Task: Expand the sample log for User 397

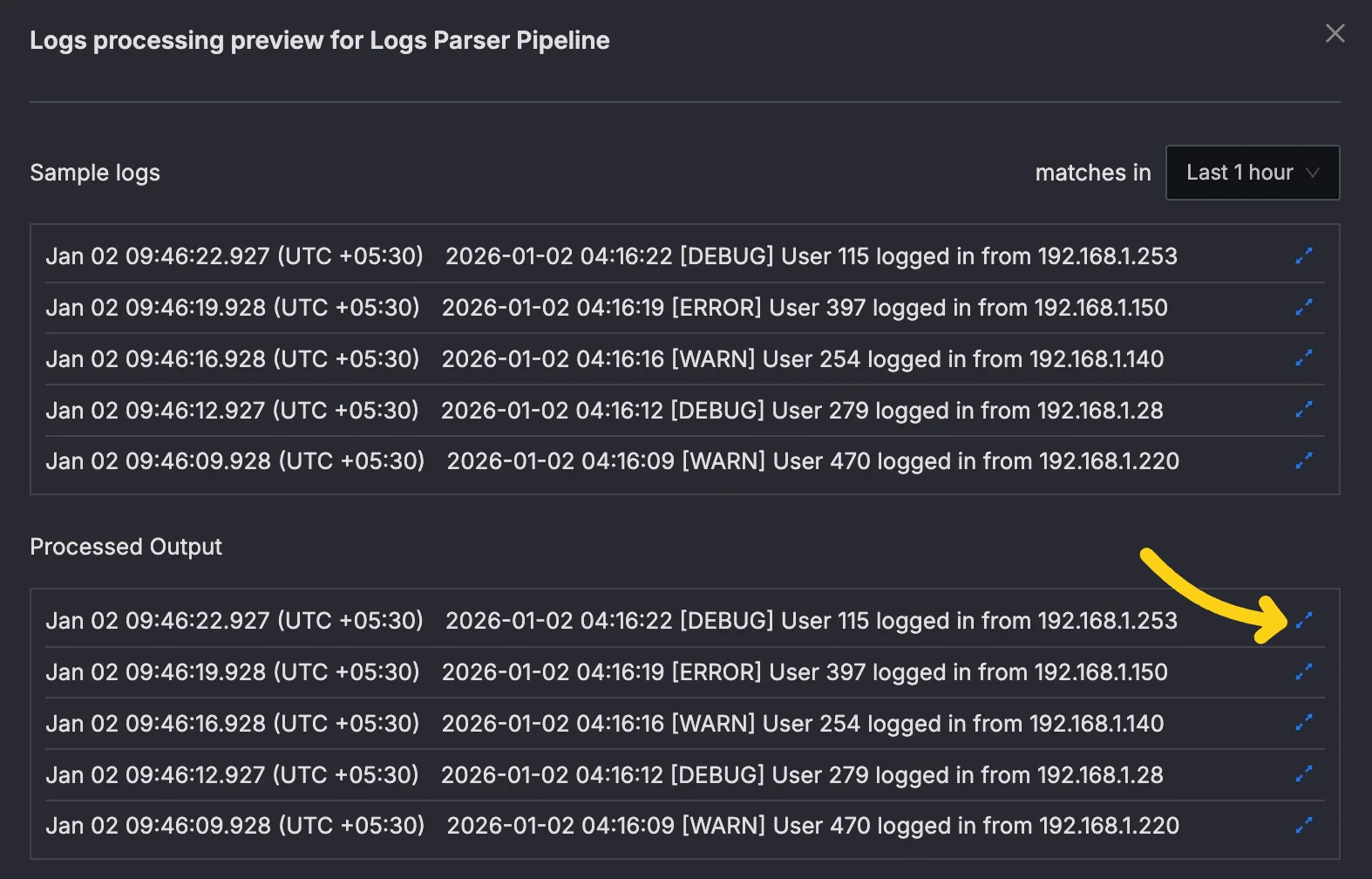Action: [1304, 307]
